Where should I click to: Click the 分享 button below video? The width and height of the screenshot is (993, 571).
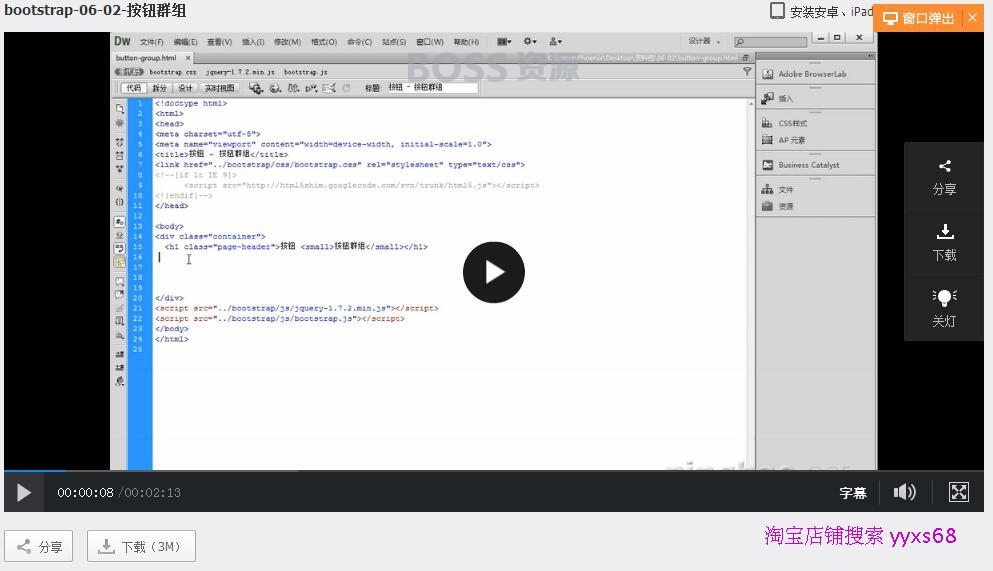click(x=39, y=546)
